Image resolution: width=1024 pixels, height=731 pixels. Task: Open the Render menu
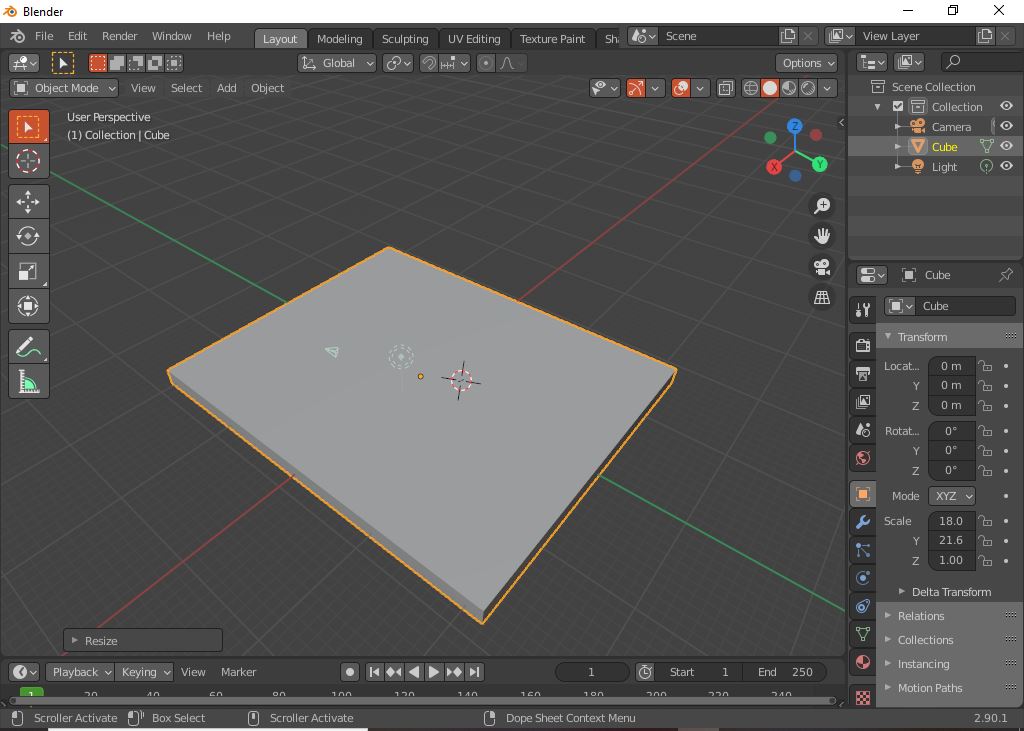119,36
